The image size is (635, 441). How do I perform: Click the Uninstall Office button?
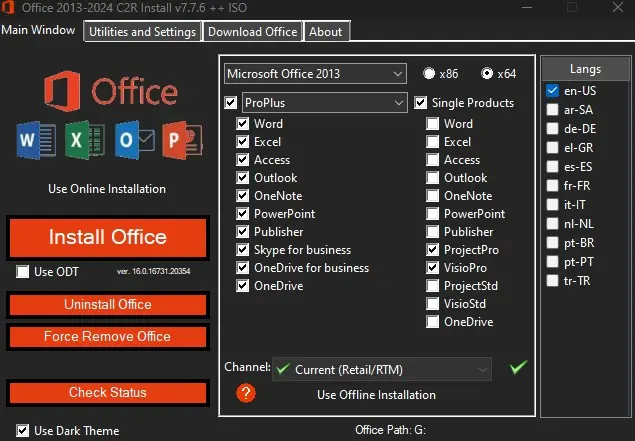[108, 305]
